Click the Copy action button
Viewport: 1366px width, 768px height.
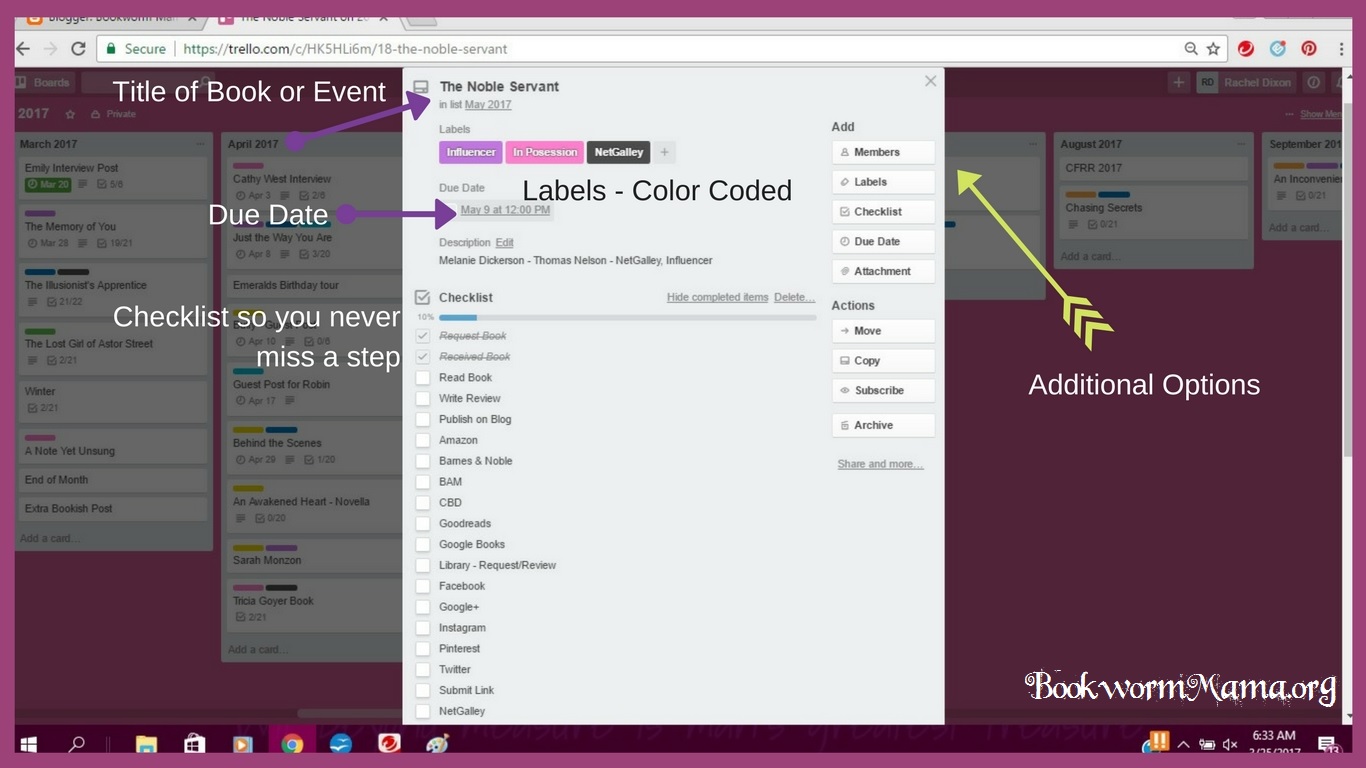point(883,361)
